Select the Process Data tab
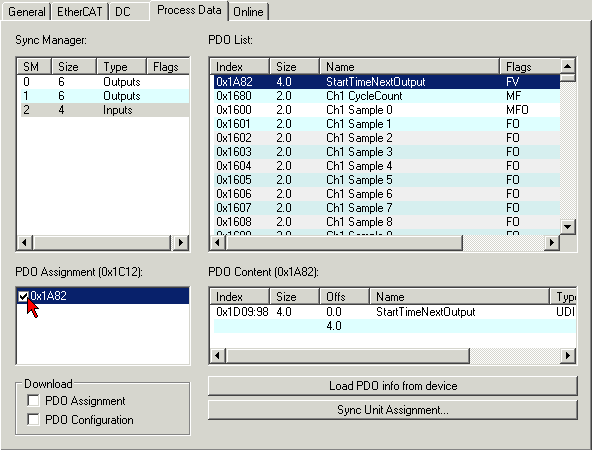592x450 pixels. click(189, 10)
